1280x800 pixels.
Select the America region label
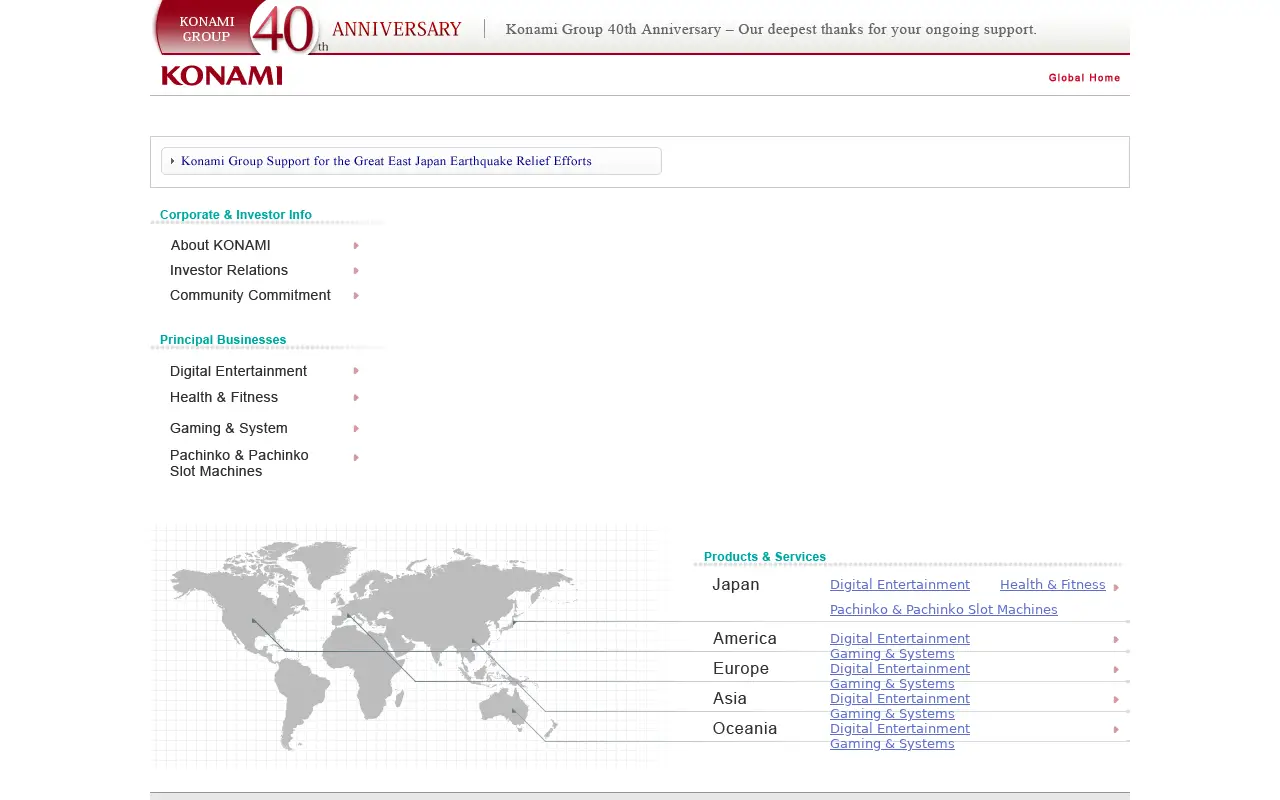[x=745, y=639]
